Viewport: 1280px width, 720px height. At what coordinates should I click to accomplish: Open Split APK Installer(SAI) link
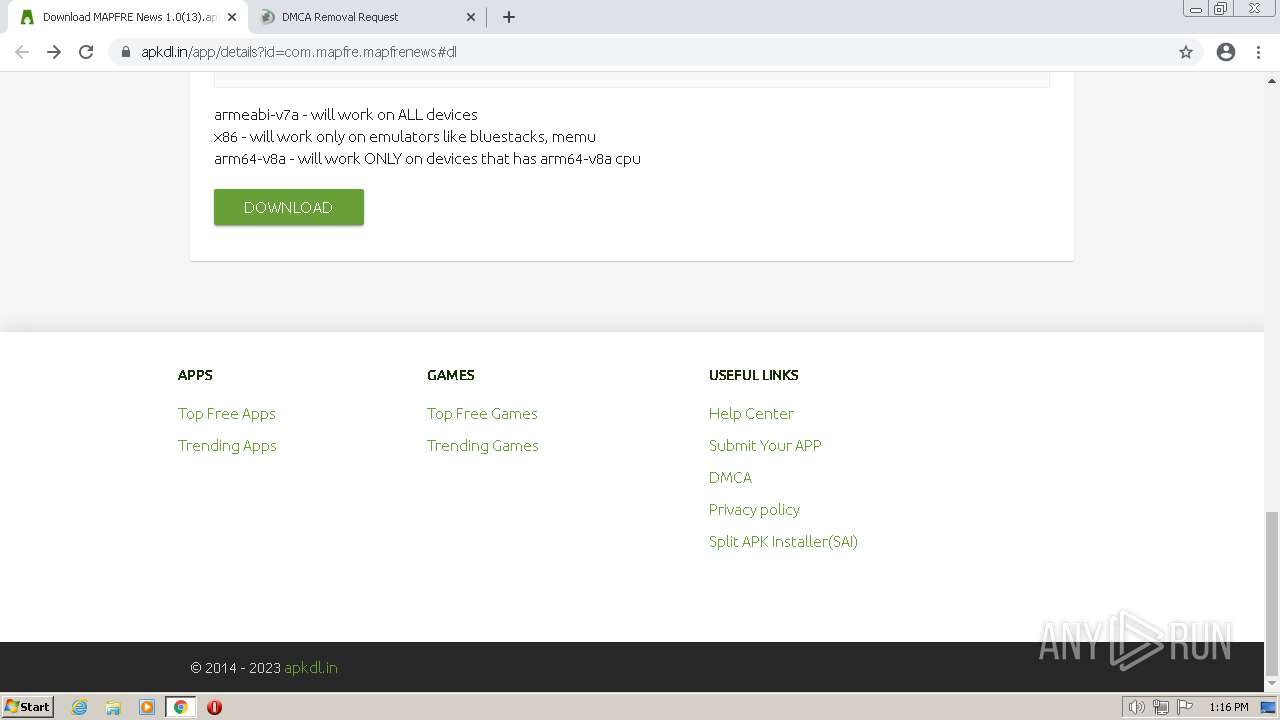point(783,541)
